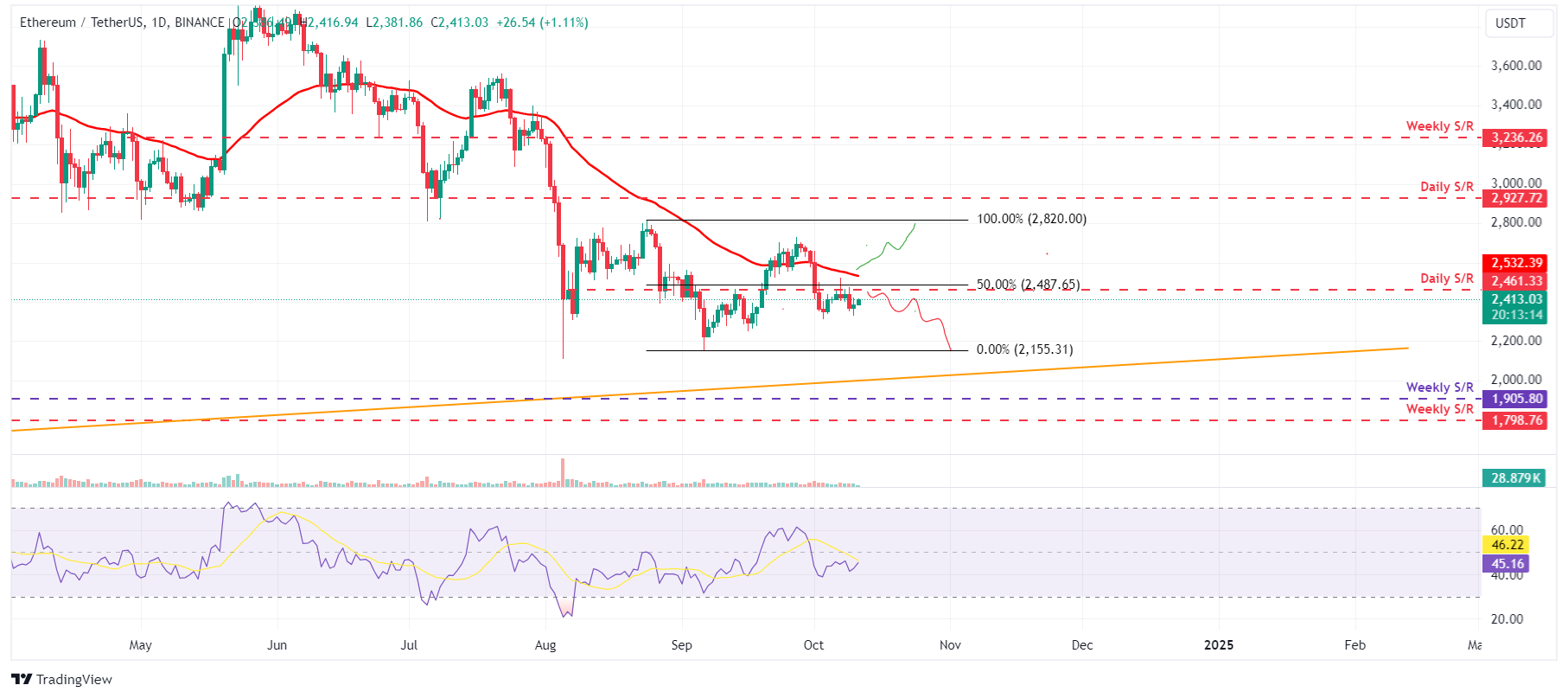Click the 'Feb' date on the time axis
Viewport: 1568px width, 698px height.
click(x=1355, y=645)
